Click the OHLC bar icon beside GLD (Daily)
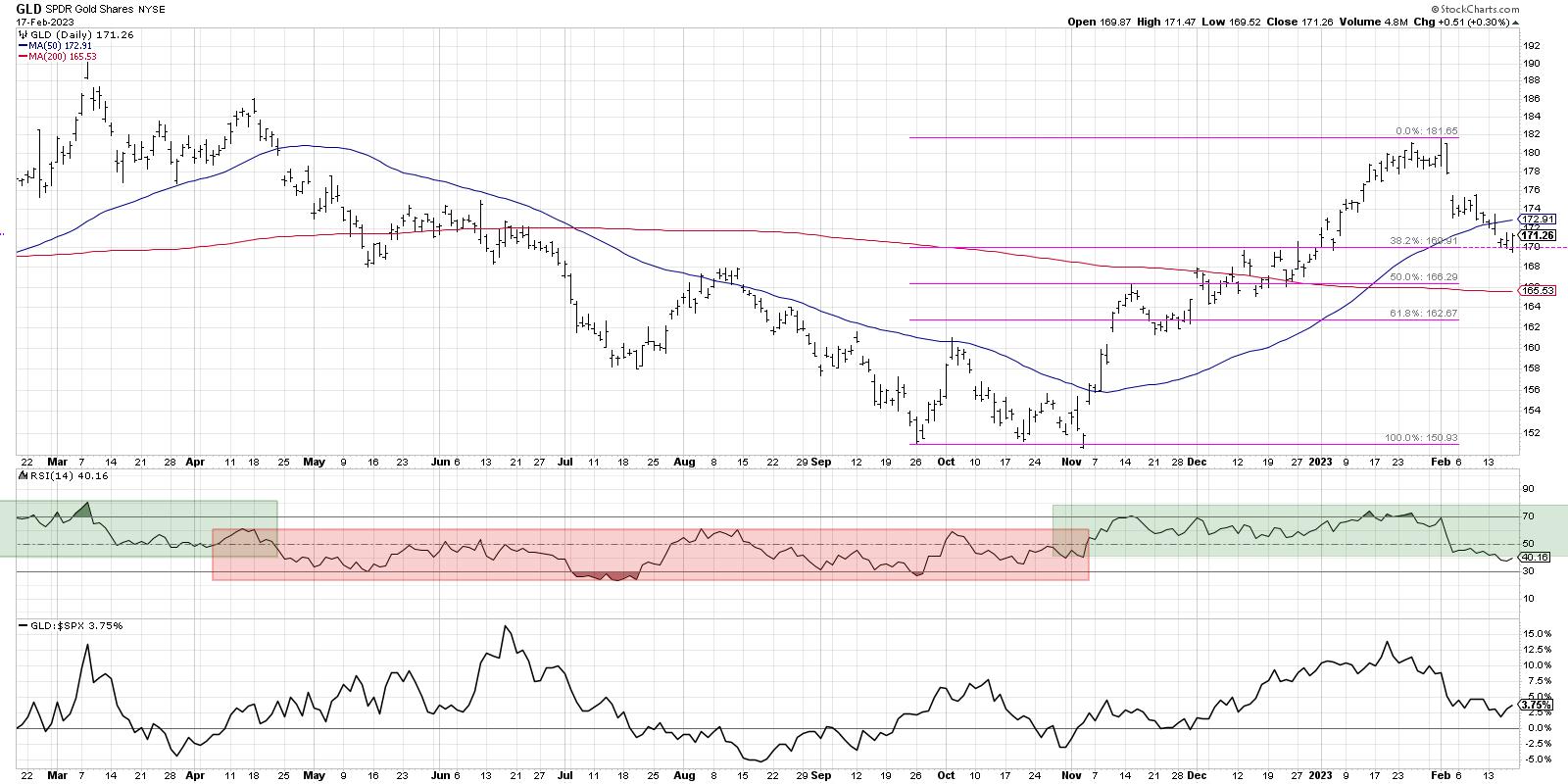Screen dimensions: 1568x784 click(24, 34)
